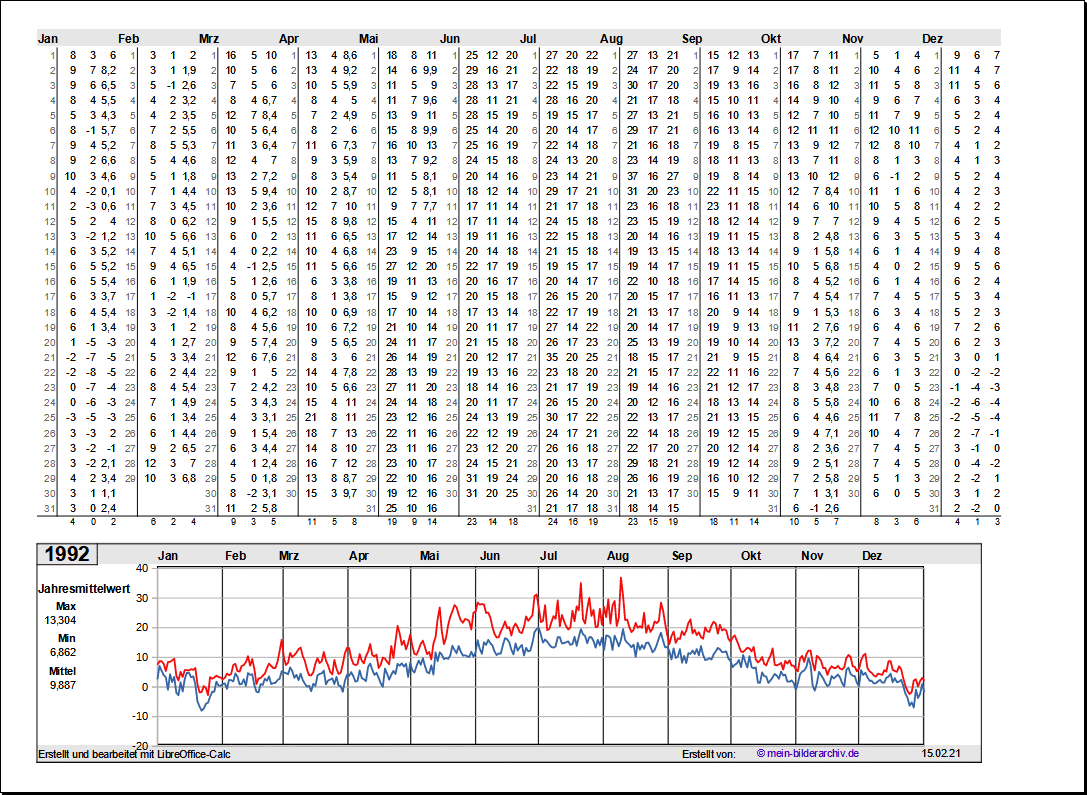
Task: Click the Dez header in the top table
Action: pyautogui.click(x=932, y=39)
